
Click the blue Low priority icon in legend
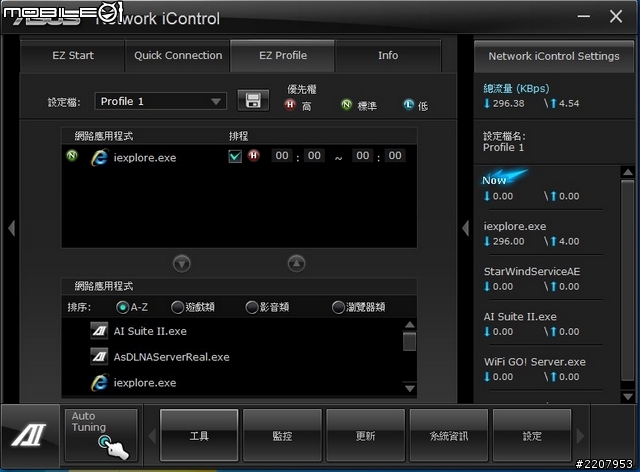click(409, 105)
